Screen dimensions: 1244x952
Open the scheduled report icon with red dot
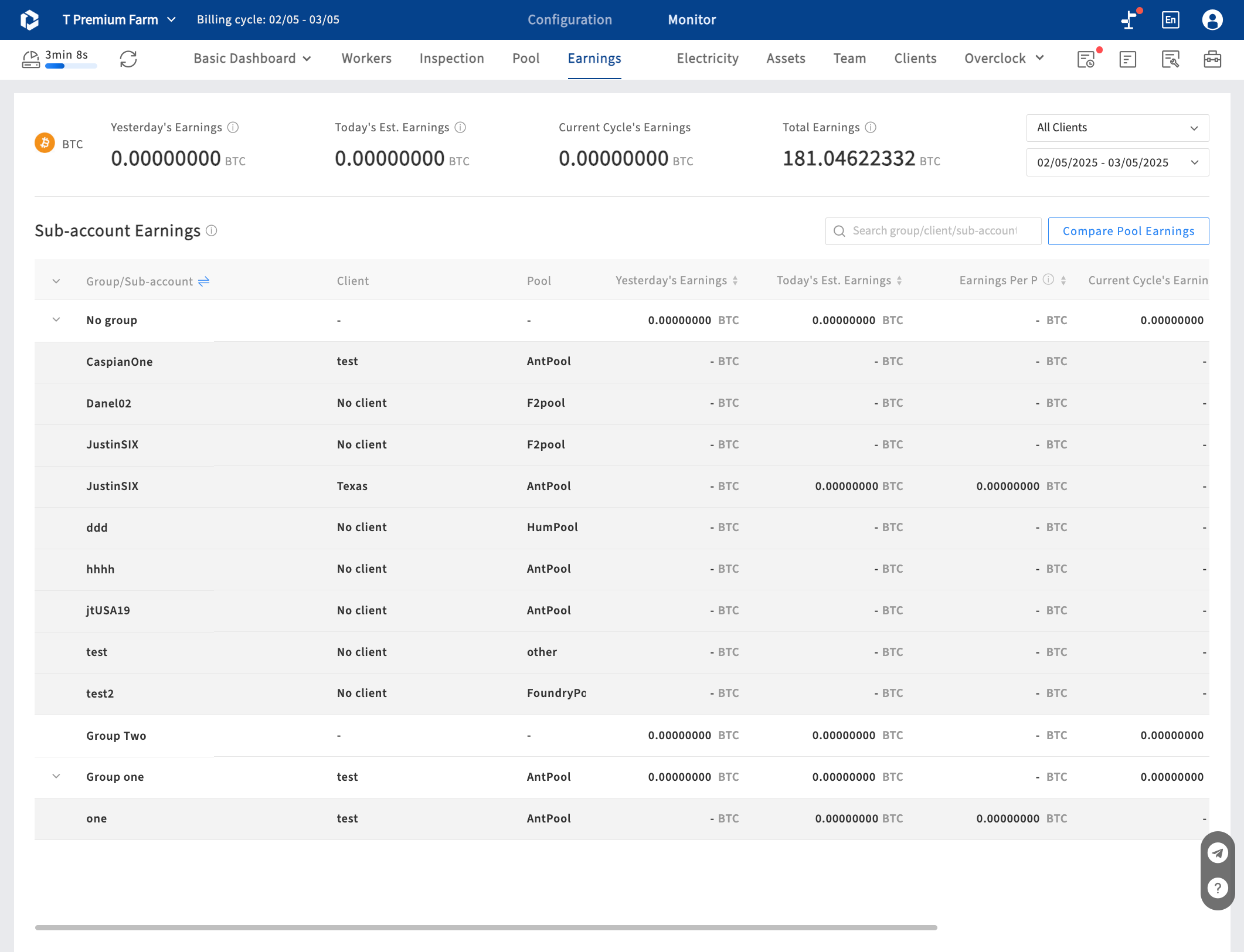1086,59
